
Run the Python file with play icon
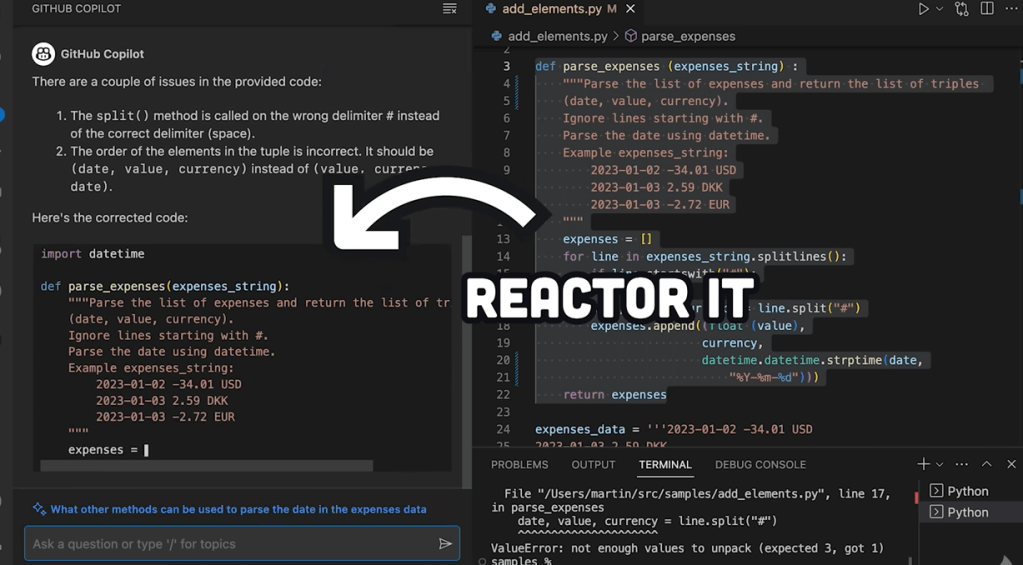[x=923, y=9]
